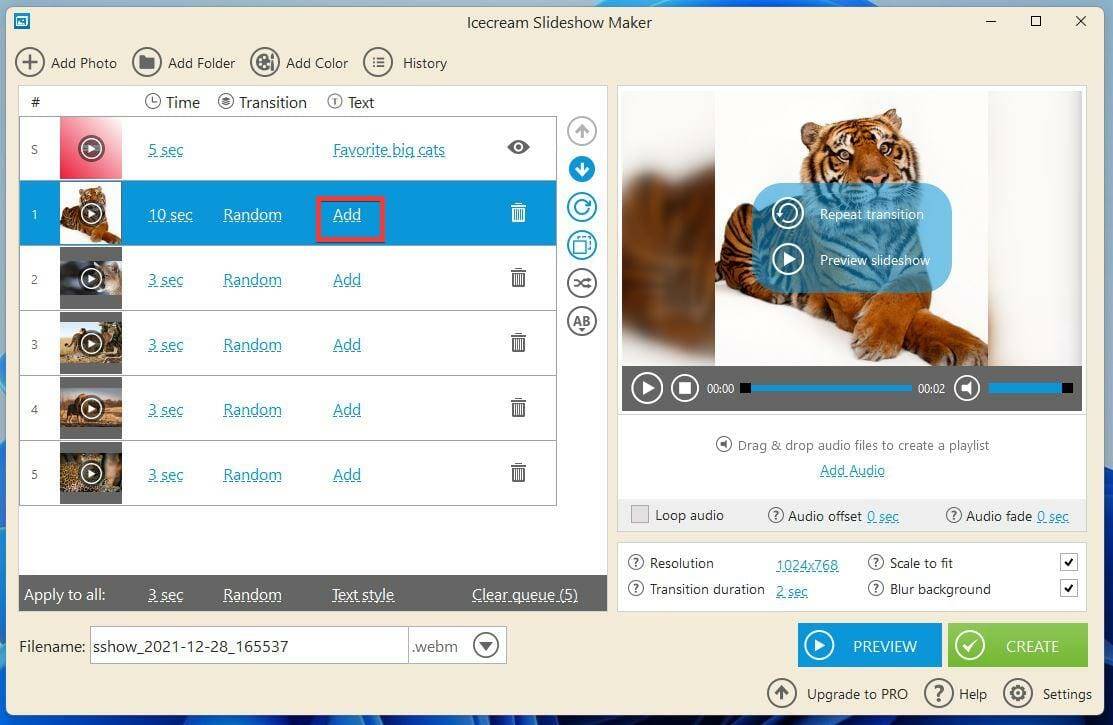Set Apply to all 3 sec time
This screenshot has height=725, width=1113.
tap(165, 595)
